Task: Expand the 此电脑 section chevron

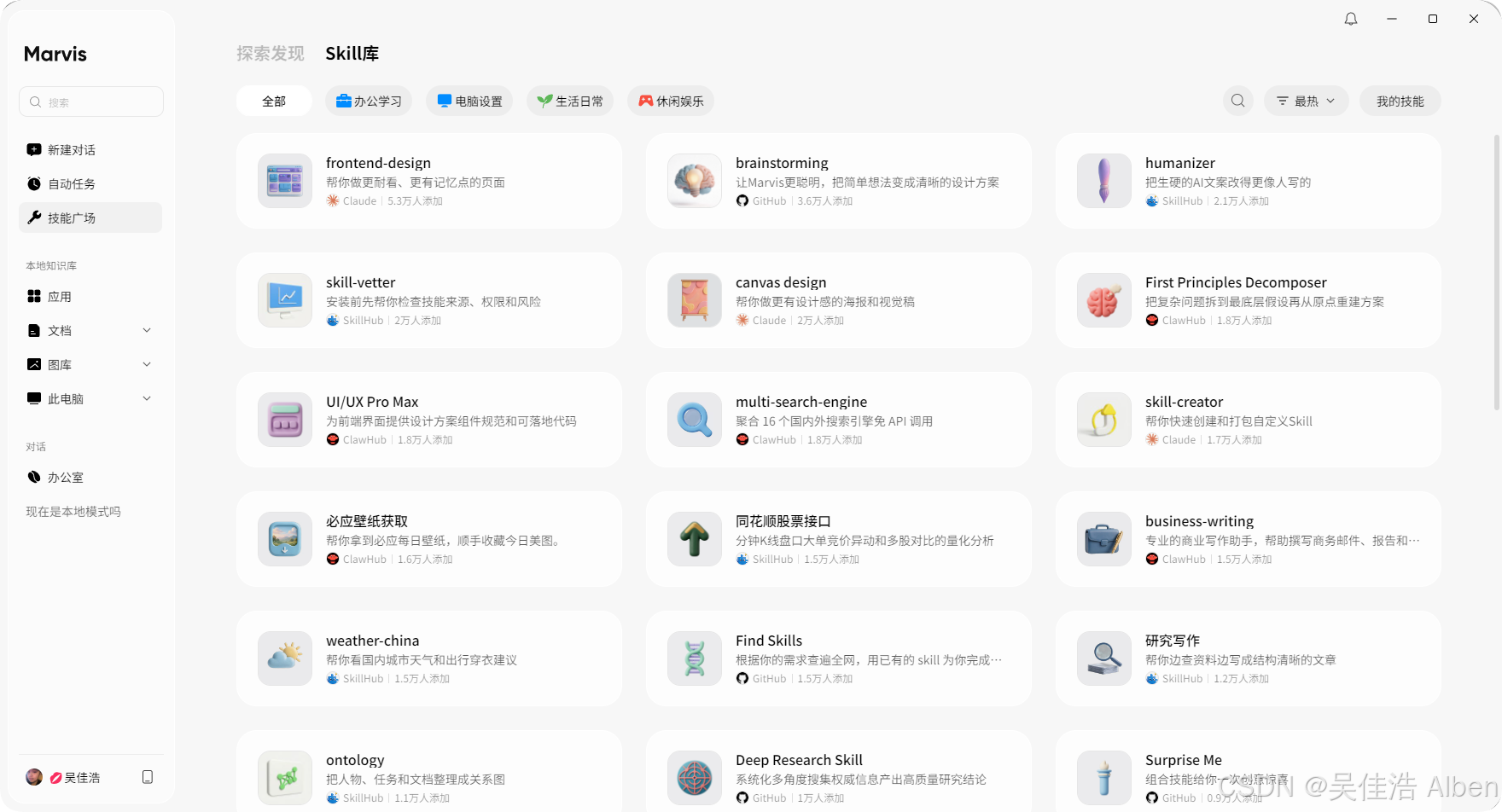Action: 147,398
